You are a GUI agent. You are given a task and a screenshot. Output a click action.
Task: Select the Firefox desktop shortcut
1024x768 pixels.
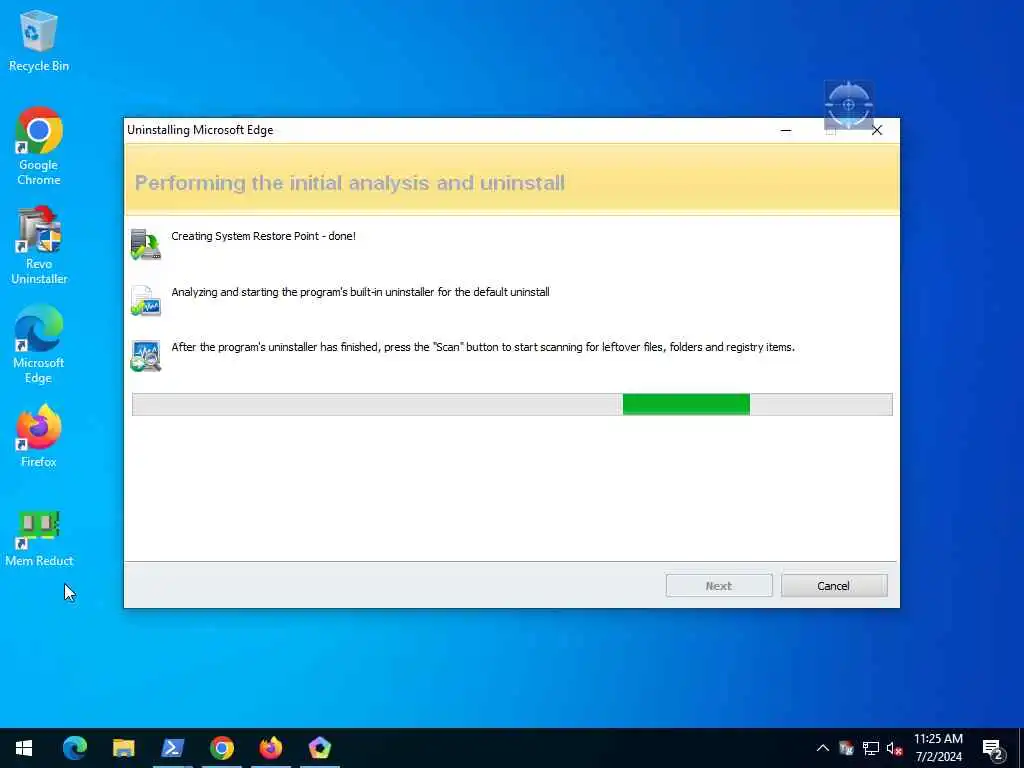click(39, 436)
